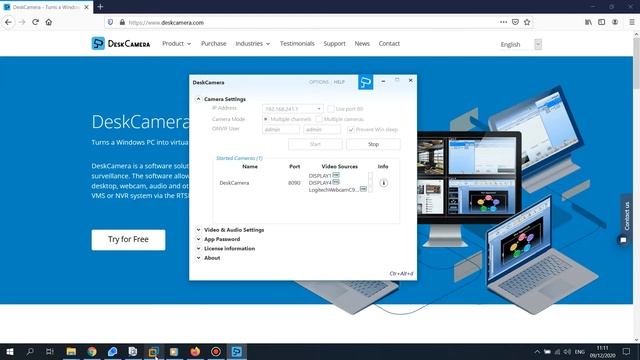Click the DeskCamera camera logo in app header
This screenshot has height=360, width=640.
pyautogui.click(x=365, y=82)
